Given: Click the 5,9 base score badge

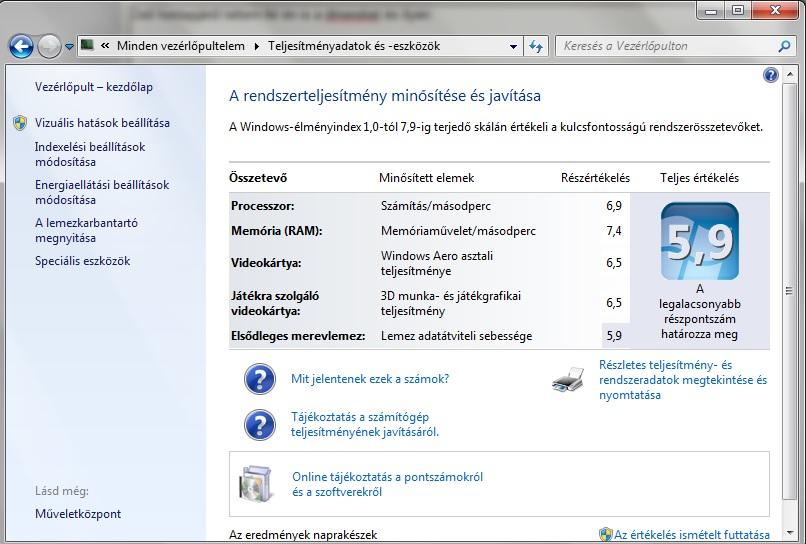Looking at the screenshot, I should (700, 241).
